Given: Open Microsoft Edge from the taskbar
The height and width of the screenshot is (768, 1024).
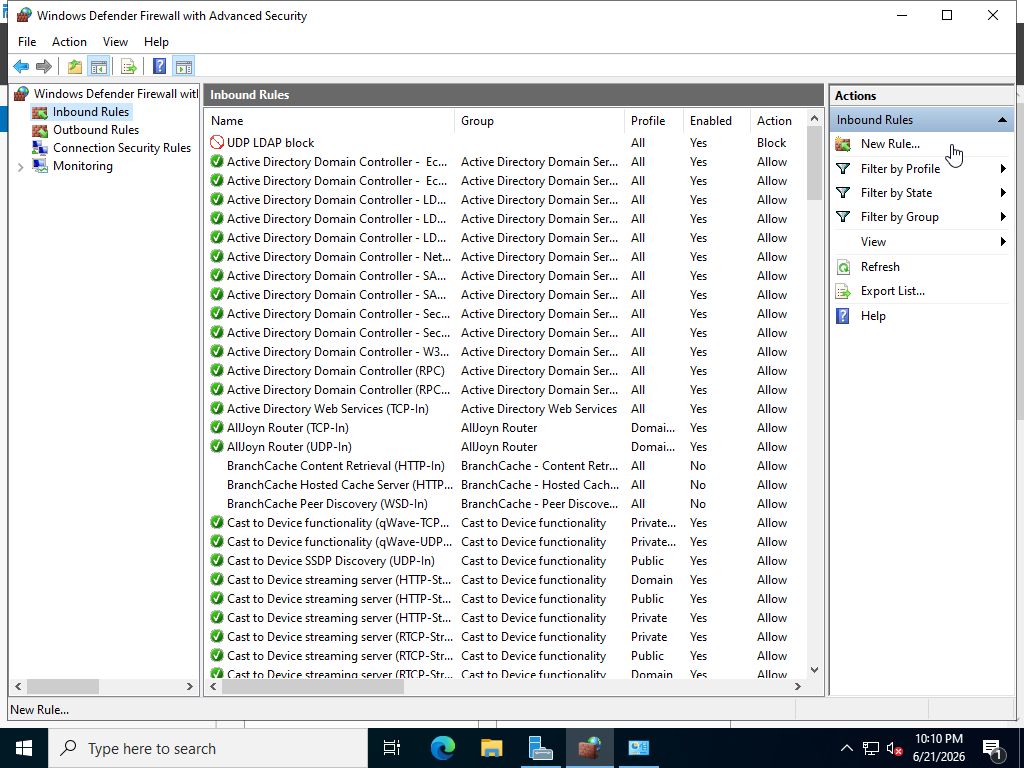Looking at the screenshot, I should (443, 748).
